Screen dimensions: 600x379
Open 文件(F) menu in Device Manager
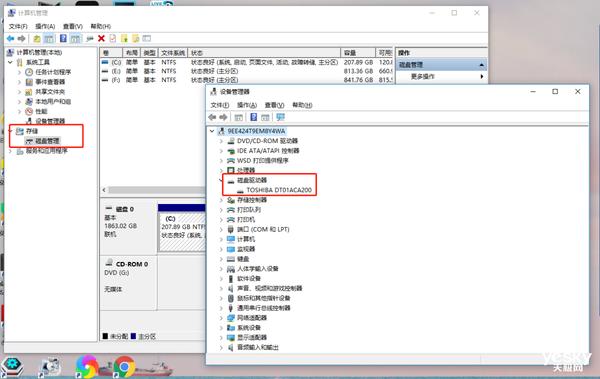click(220, 105)
